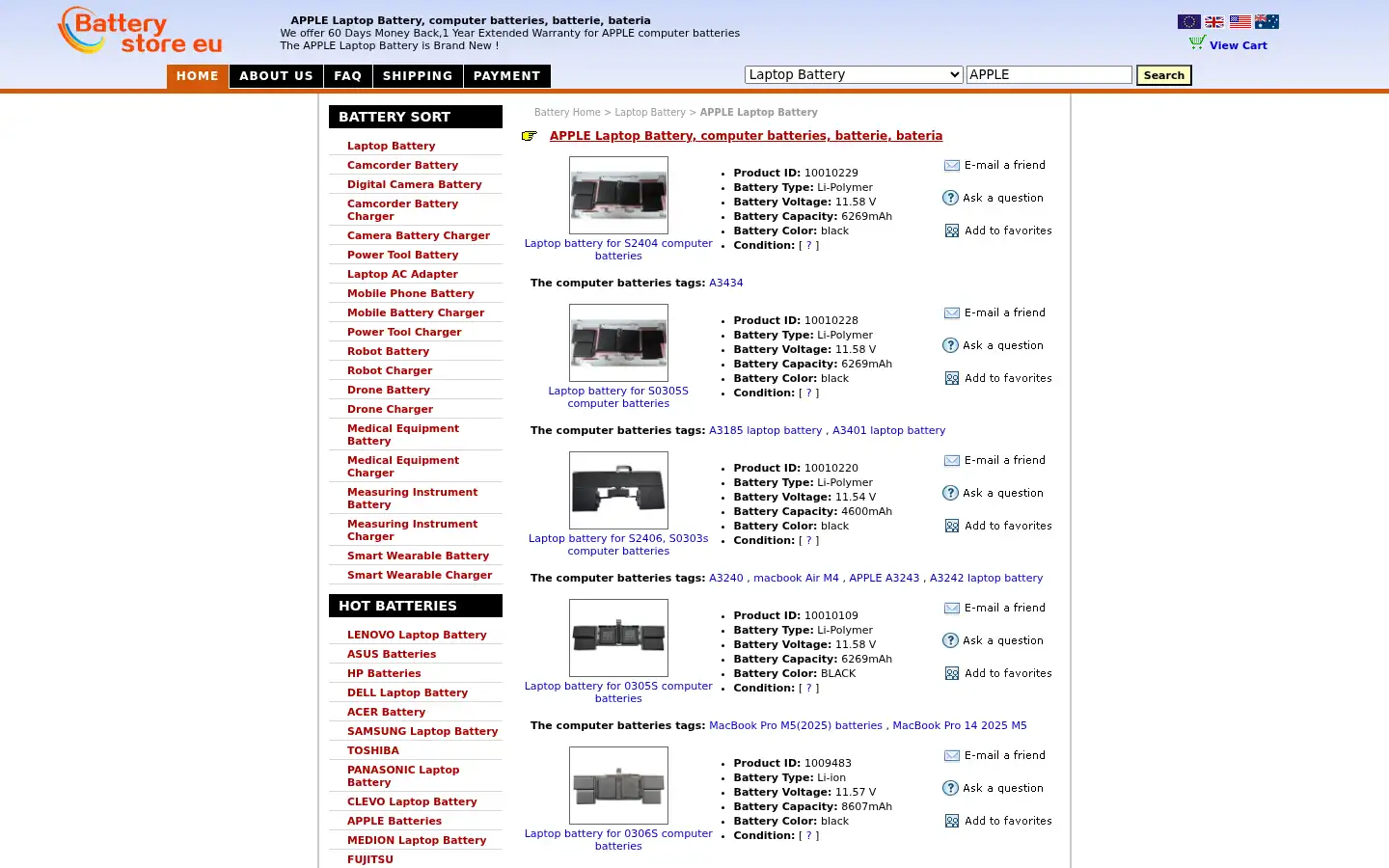1389x868 pixels.
Task: Click the A3434 tag link
Action: coord(726,284)
